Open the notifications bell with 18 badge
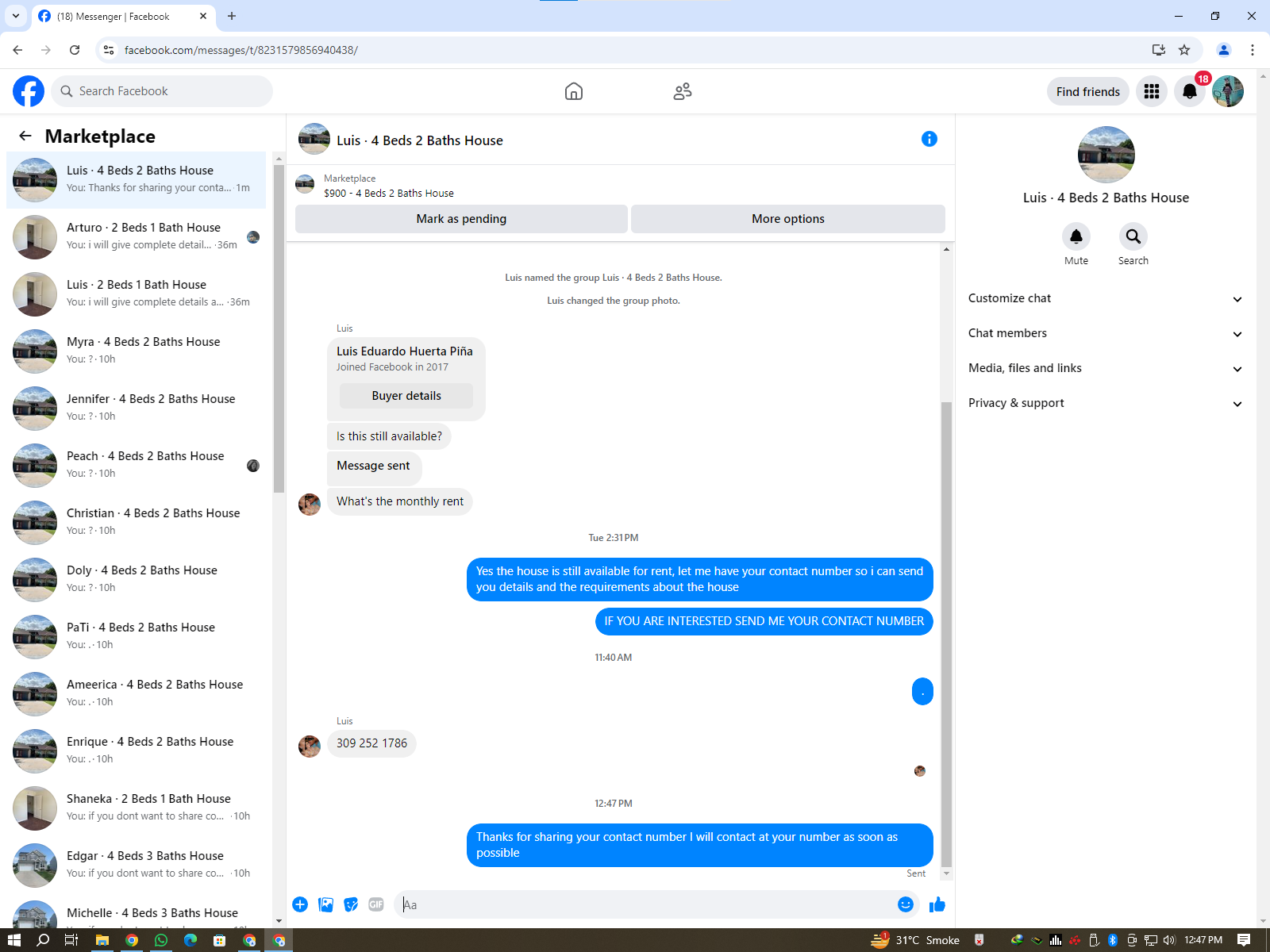The width and height of the screenshot is (1270, 952). point(1190,91)
